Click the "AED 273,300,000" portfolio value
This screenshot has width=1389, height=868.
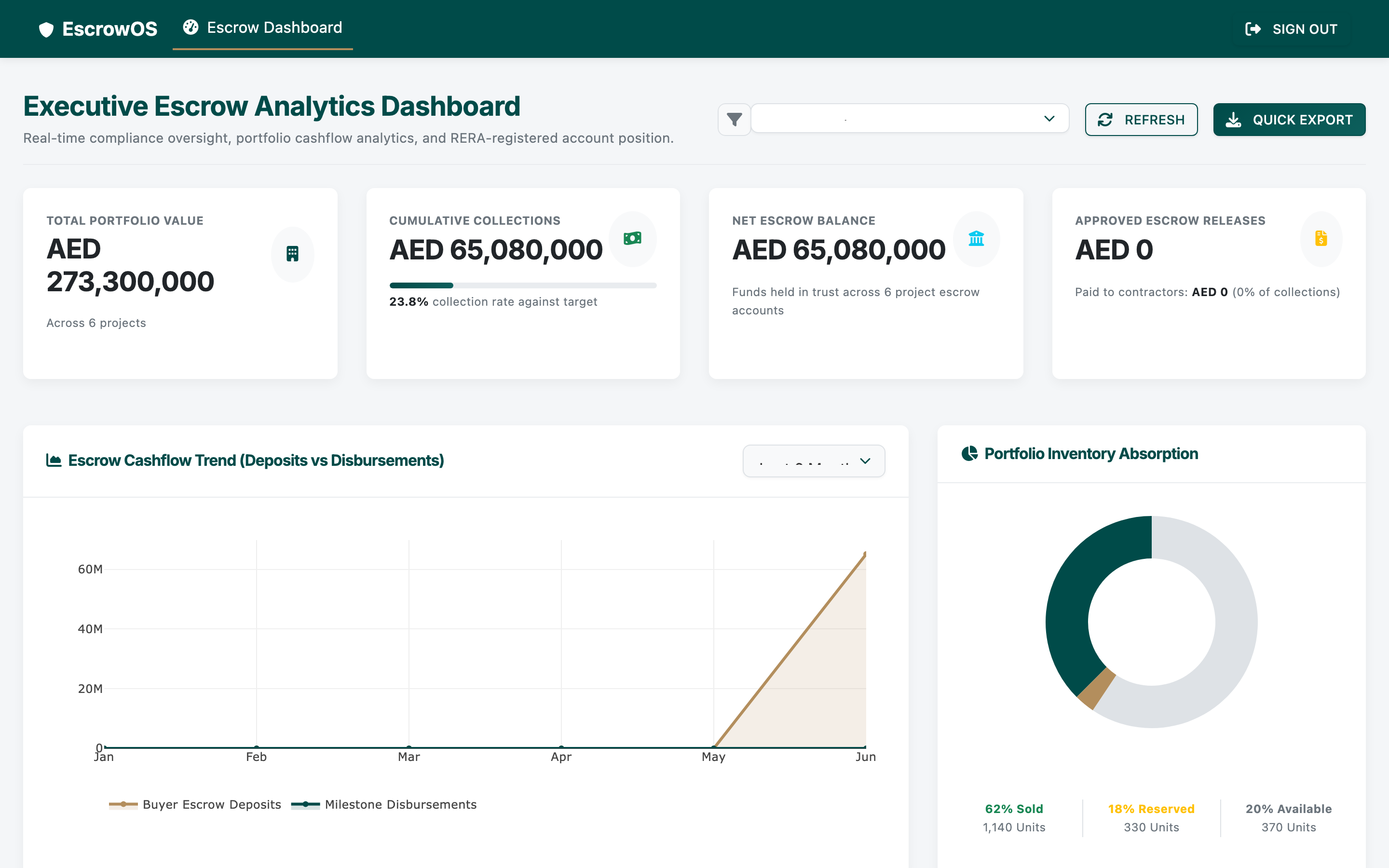coord(130,265)
